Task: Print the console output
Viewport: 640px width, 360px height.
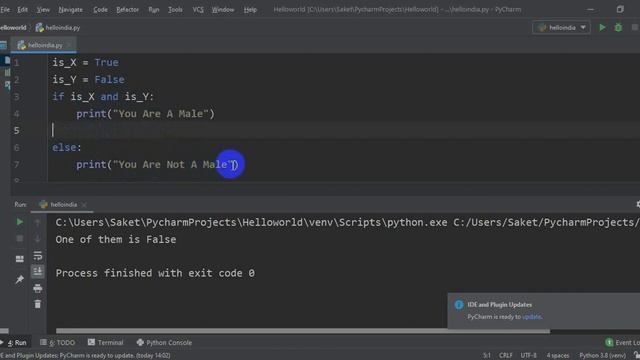Action: coord(38,288)
